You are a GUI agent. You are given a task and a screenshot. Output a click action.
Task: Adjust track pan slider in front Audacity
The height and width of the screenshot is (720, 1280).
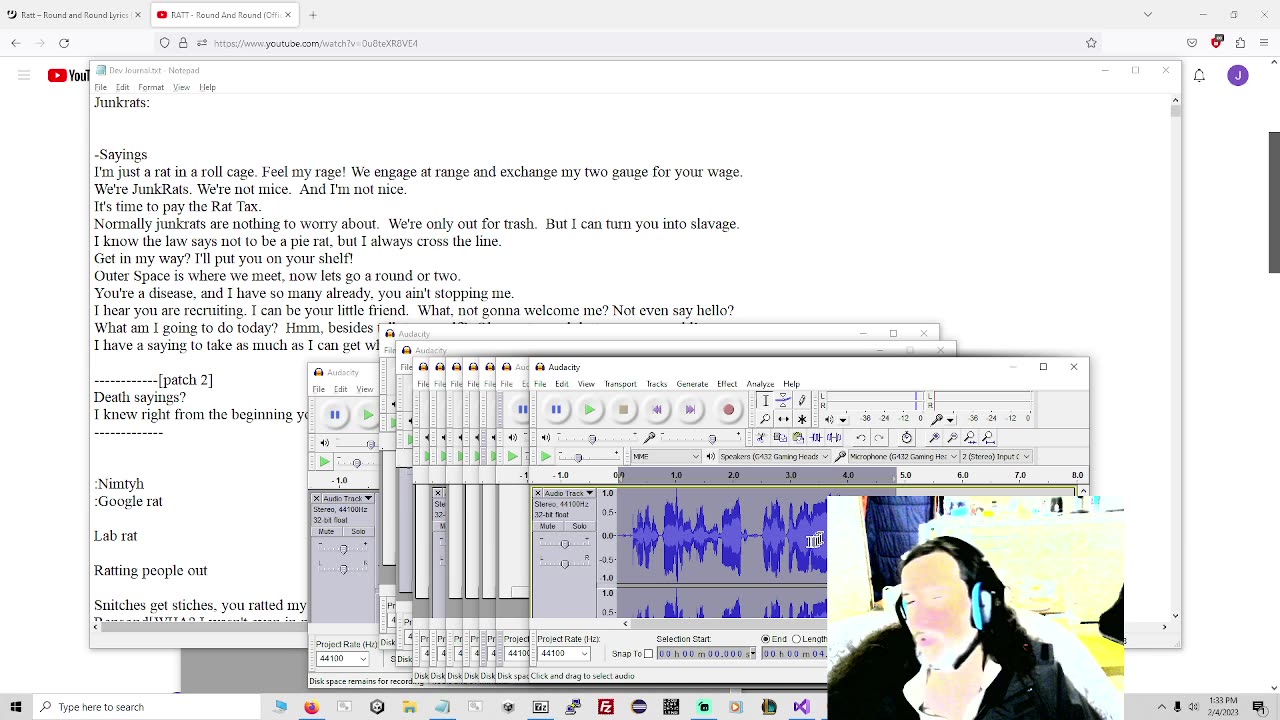coord(564,564)
